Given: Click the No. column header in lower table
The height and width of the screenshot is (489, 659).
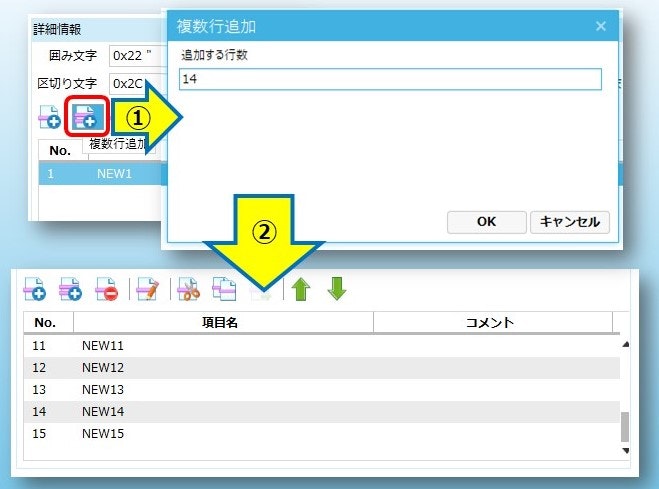Looking at the screenshot, I should 48,323.
